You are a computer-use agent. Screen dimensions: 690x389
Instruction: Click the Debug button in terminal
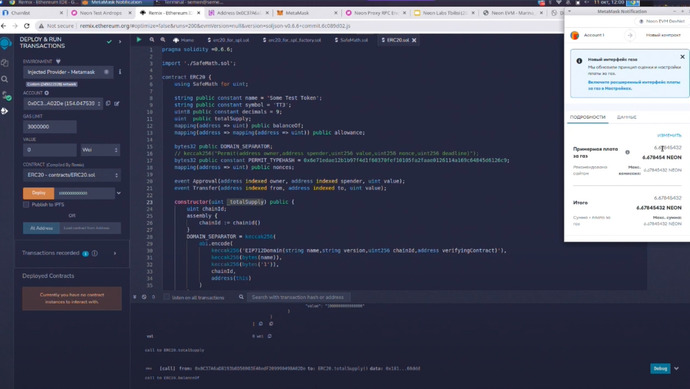pyautogui.click(x=660, y=368)
